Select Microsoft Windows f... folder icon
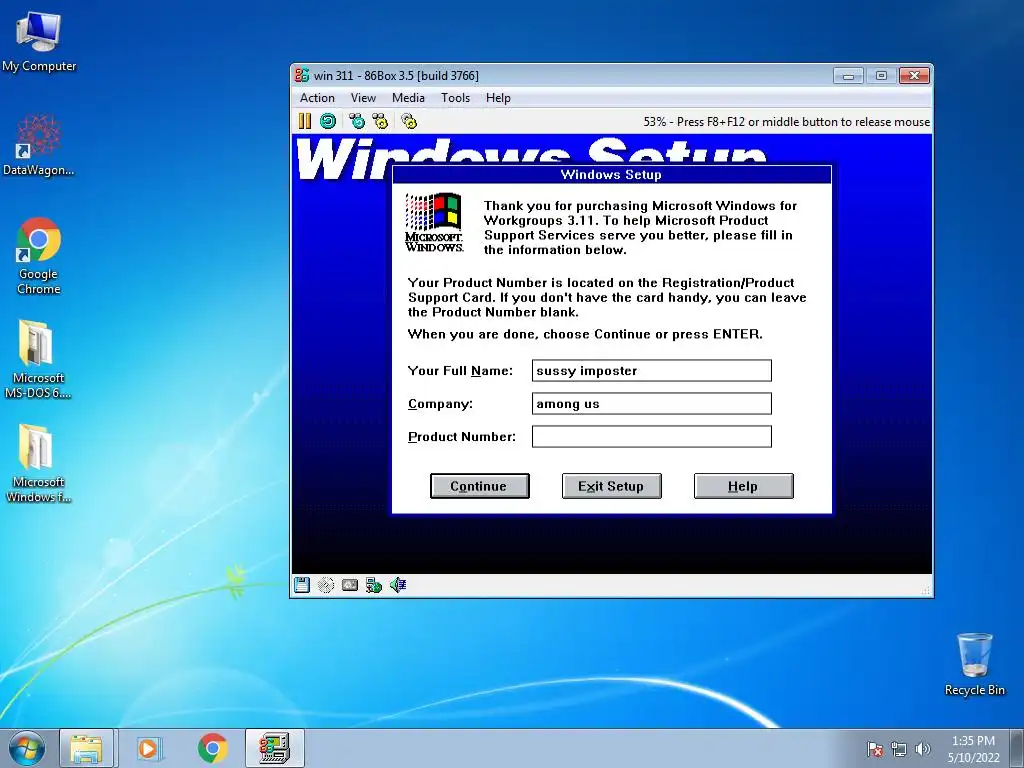This screenshot has height=768, width=1024. 38,463
